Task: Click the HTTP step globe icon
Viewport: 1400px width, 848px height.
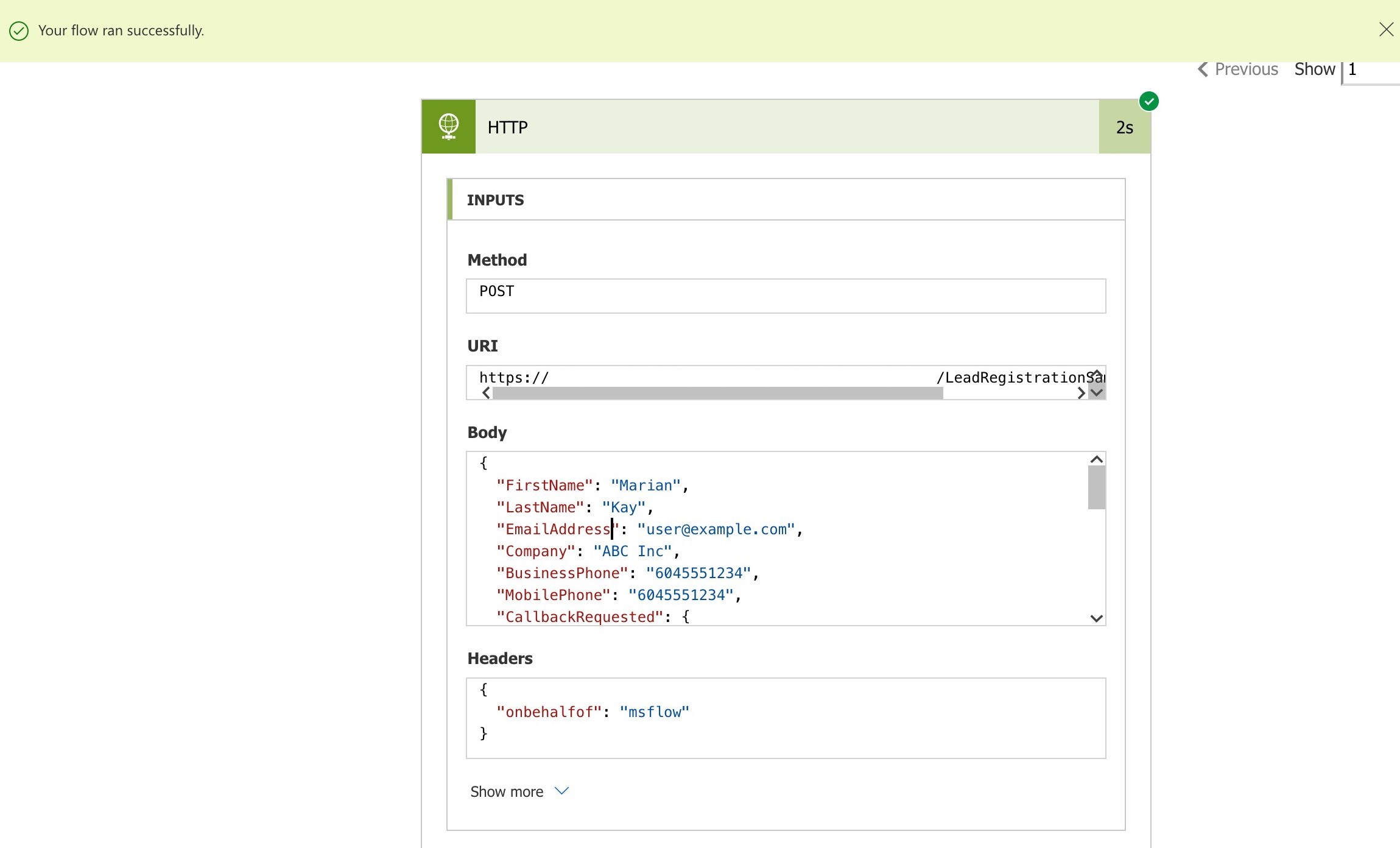Action: pyautogui.click(x=448, y=126)
